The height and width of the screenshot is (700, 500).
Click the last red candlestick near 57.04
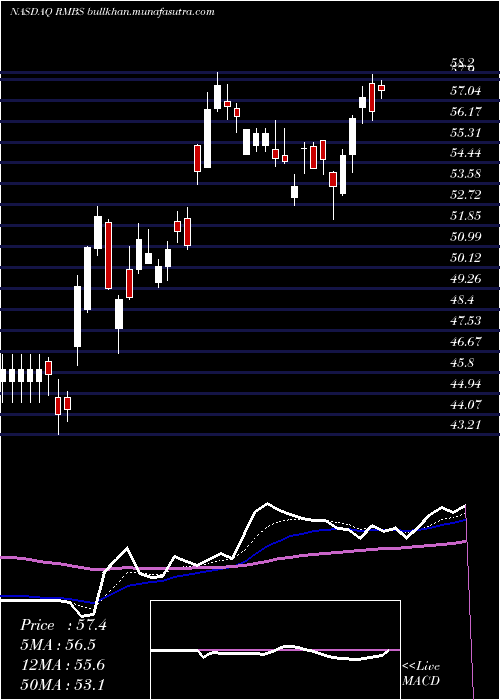382,88
